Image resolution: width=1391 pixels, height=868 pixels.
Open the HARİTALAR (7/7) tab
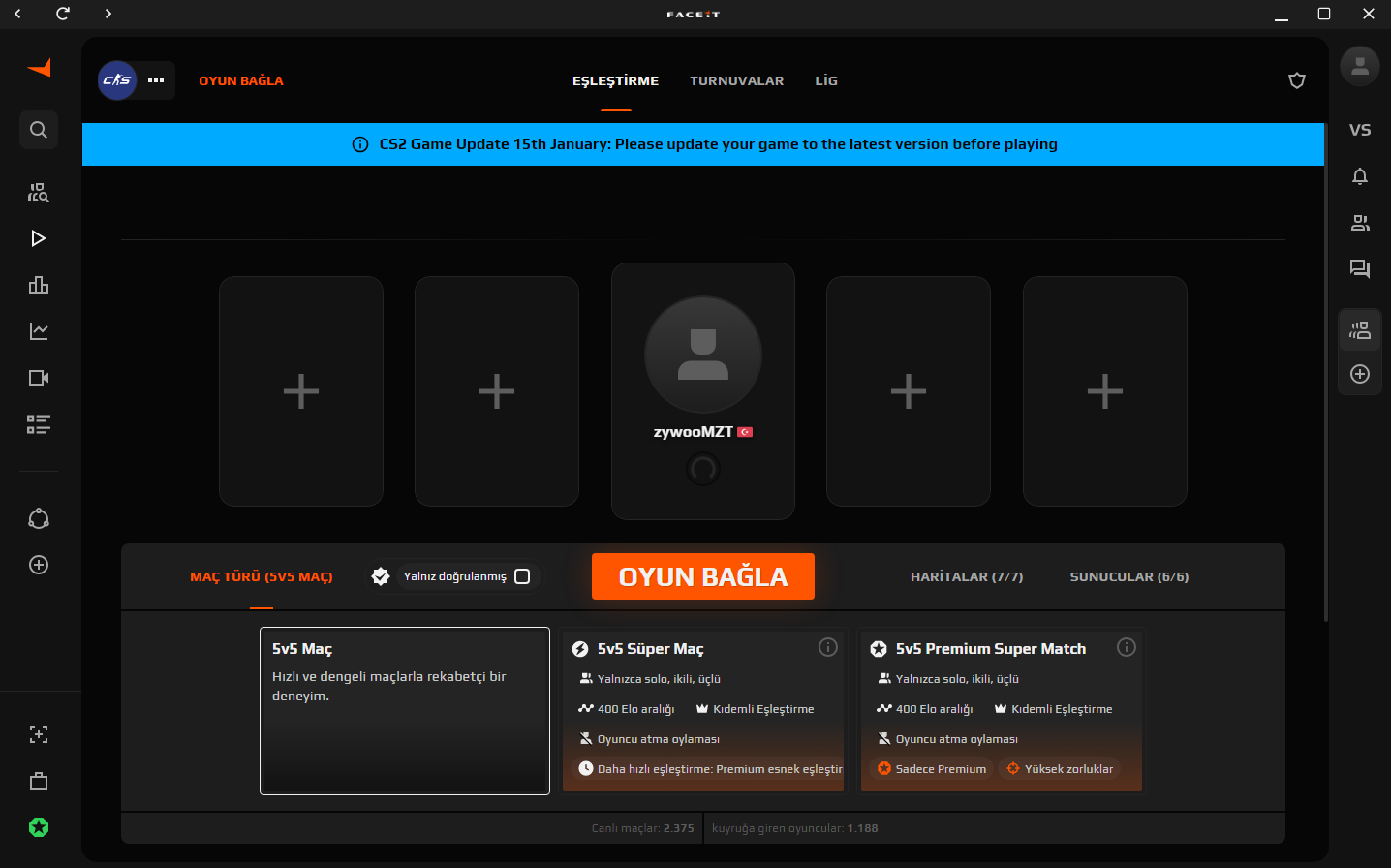967,577
